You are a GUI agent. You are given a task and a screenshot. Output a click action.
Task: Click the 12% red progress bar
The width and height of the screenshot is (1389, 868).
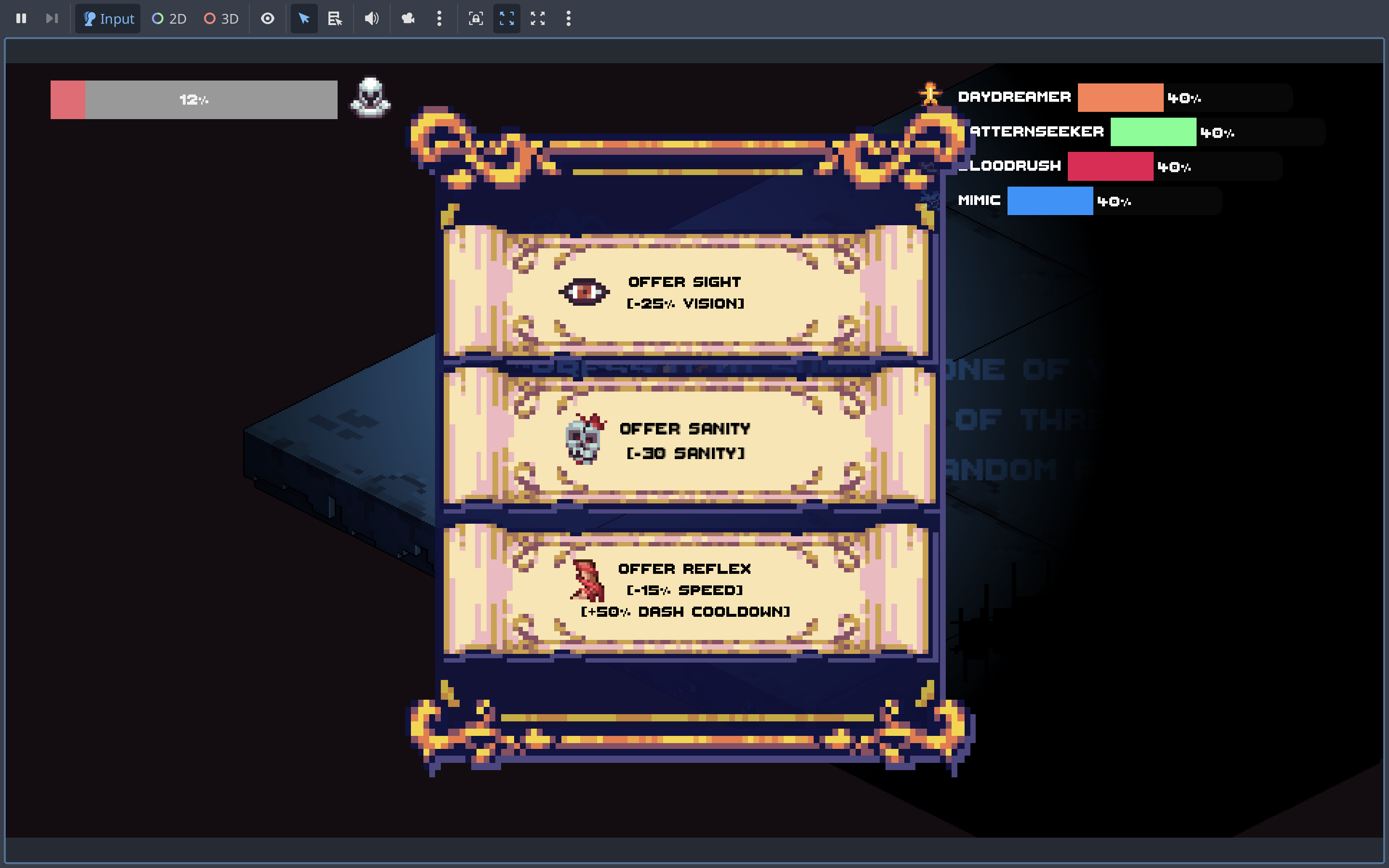194,100
